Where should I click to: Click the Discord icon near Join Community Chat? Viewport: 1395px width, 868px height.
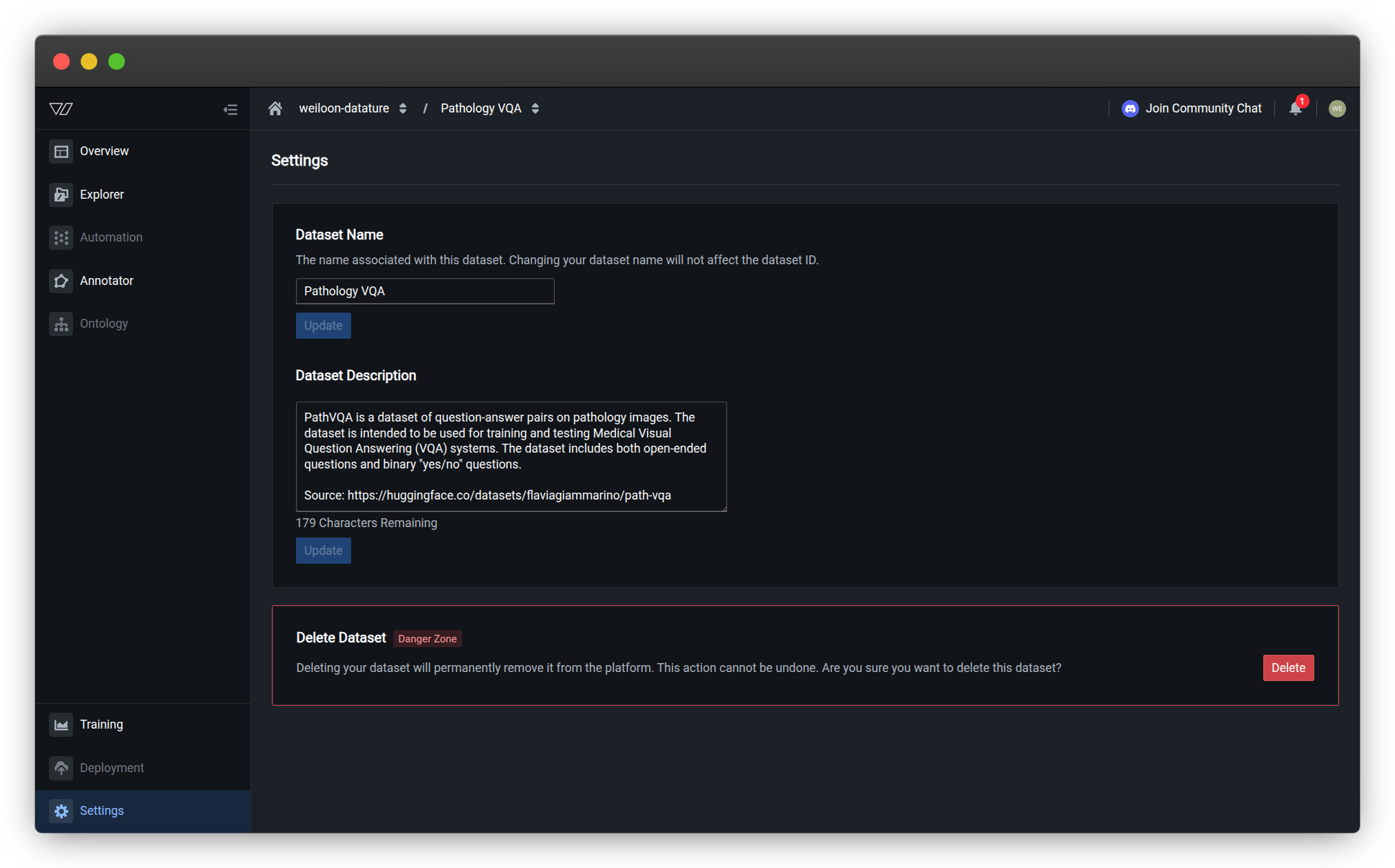pyautogui.click(x=1129, y=108)
